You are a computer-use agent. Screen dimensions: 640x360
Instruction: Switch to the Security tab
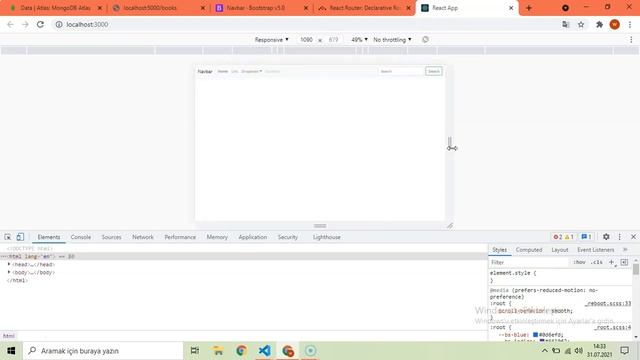point(287,237)
